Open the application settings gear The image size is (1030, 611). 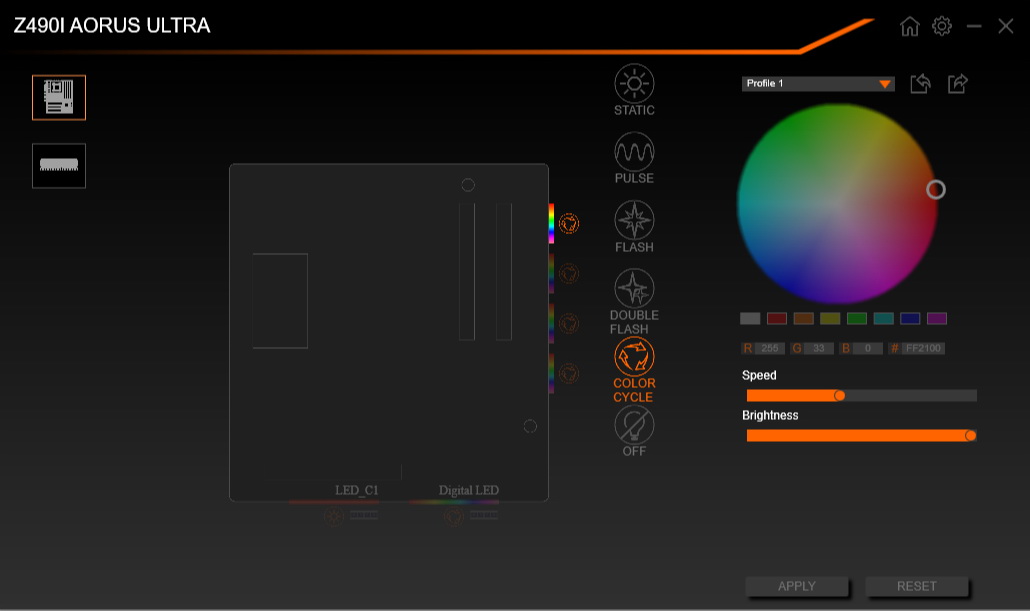click(x=942, y=26)
